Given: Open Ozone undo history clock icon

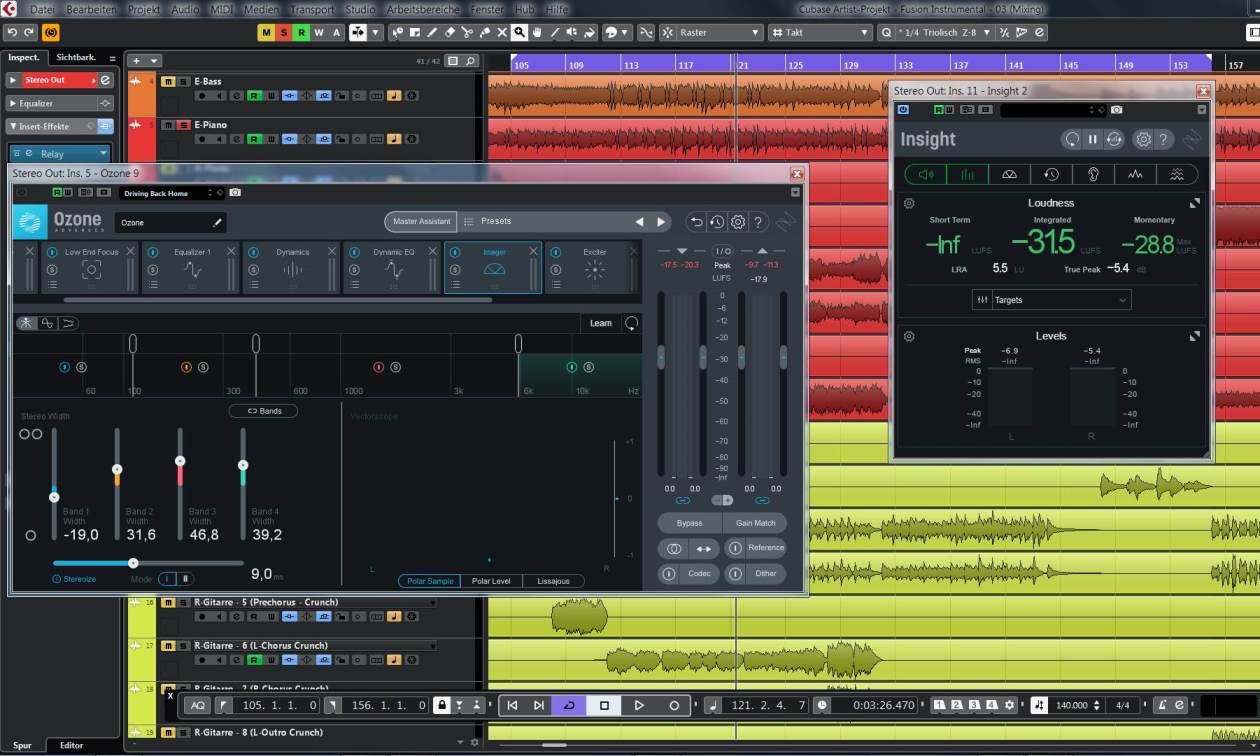Looking at the screenshot, I should tap(717, 222).
